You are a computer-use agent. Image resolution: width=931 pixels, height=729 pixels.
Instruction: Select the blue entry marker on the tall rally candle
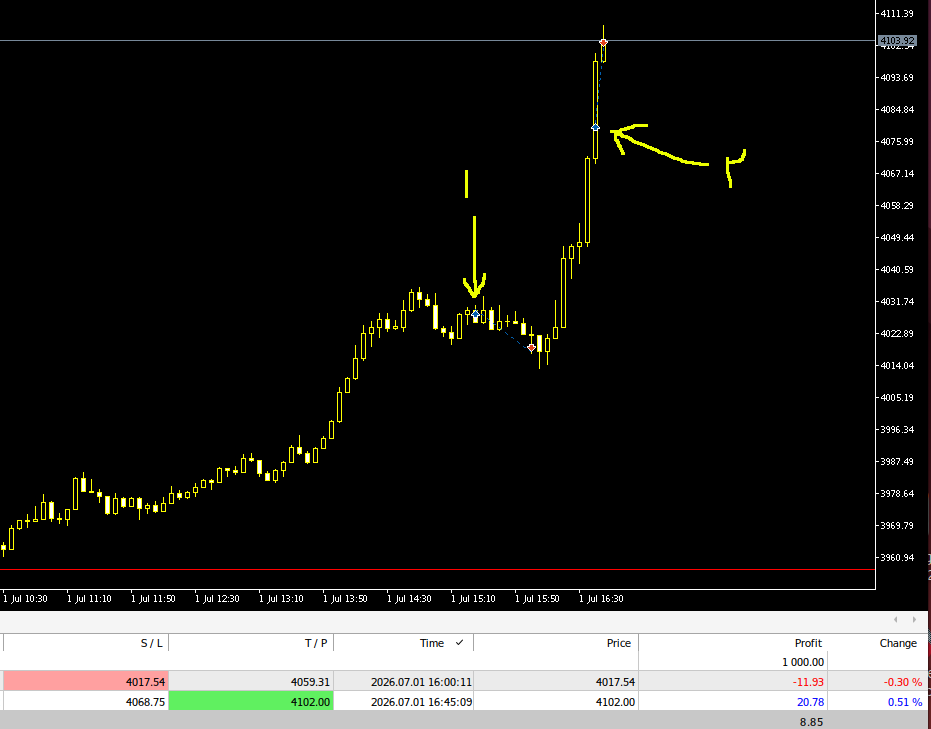[x=596, y=127]
